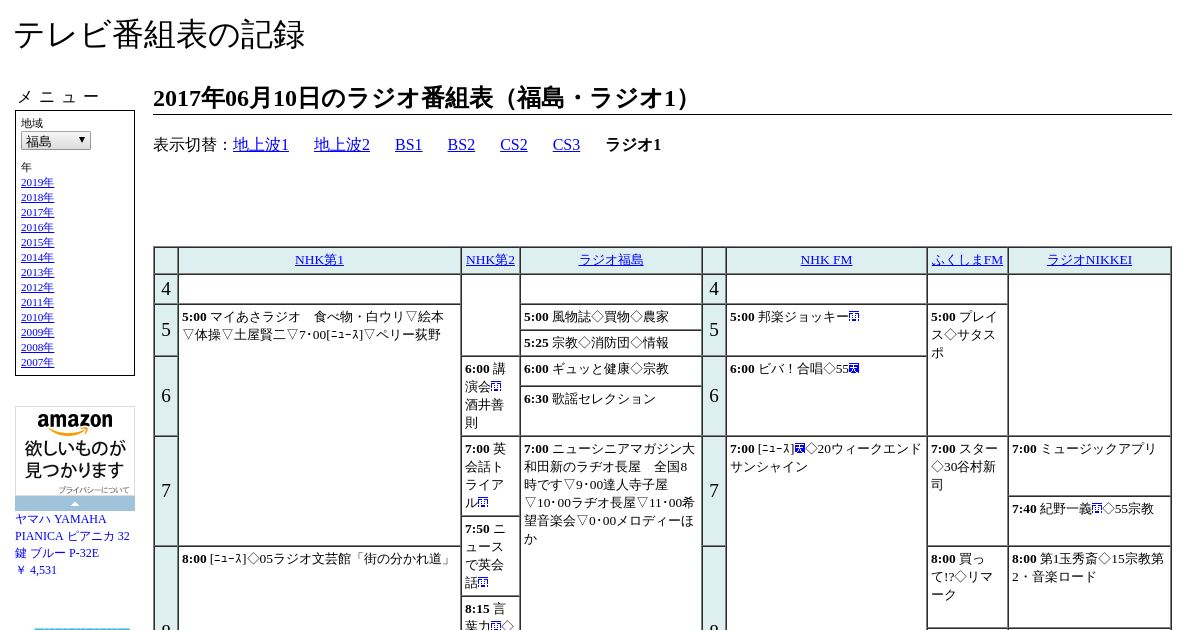Open the 2010年 archive link
Viewport: 1200px width, 630px height.
(37, 317)
